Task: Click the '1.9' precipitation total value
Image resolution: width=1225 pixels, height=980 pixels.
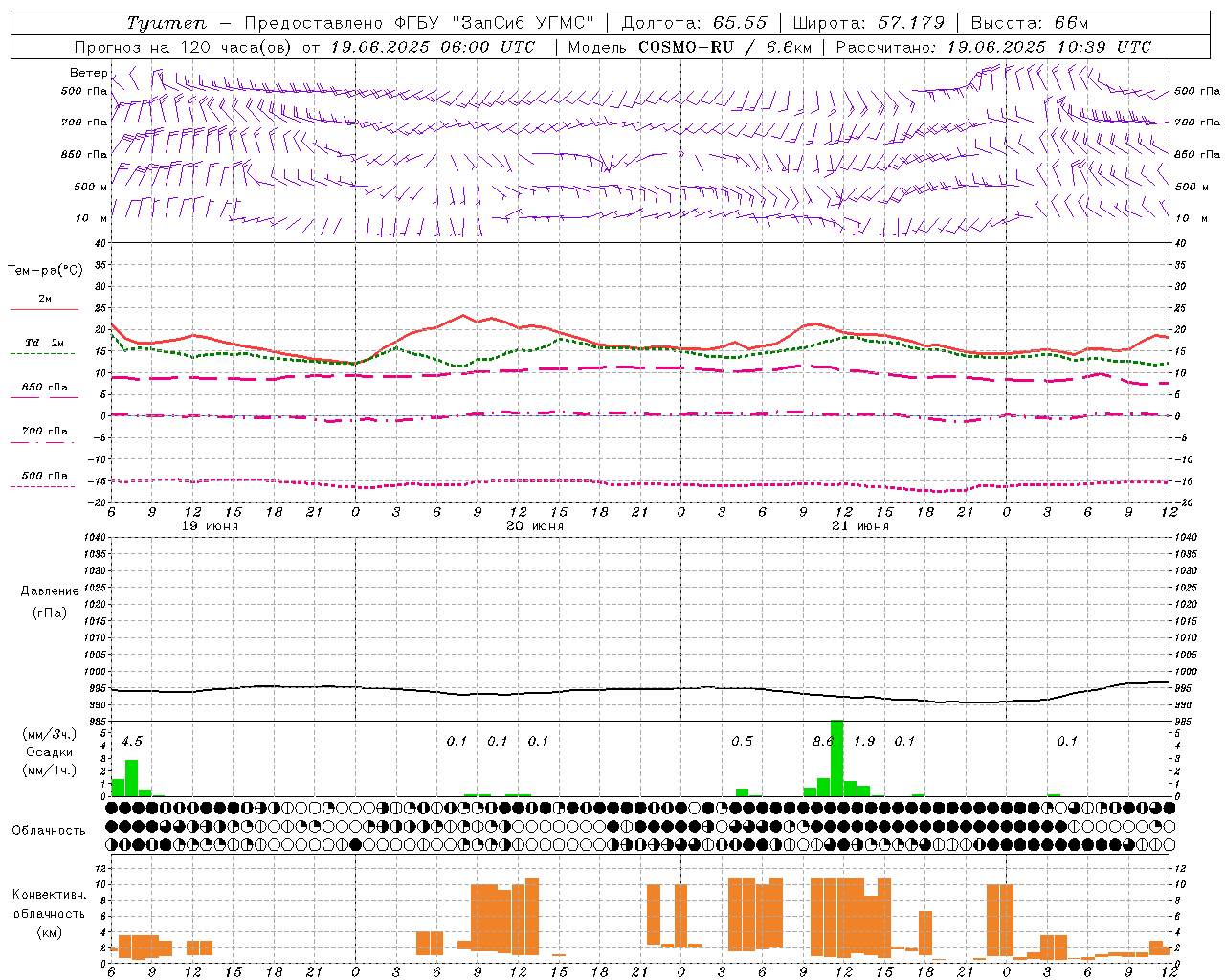Action: (864, 741)
